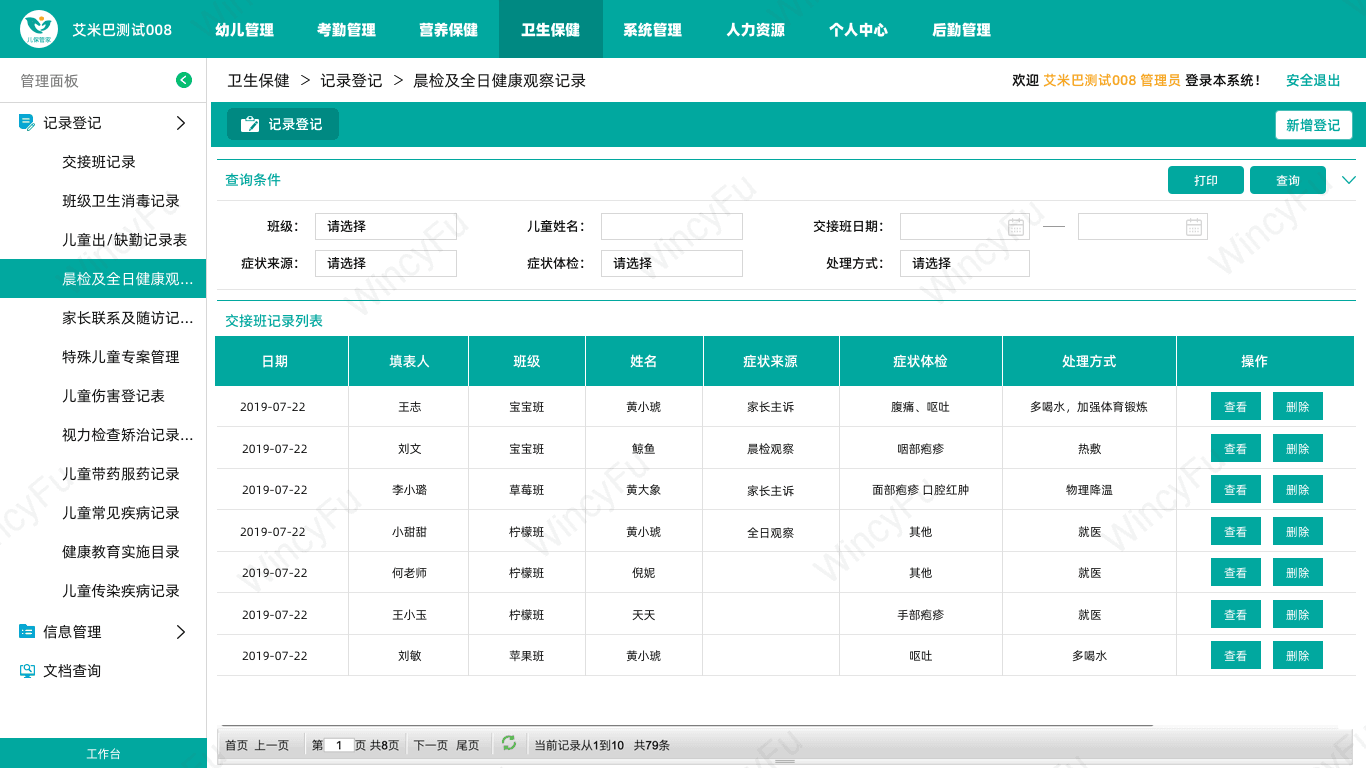Click the 新增登记 button
1366x768 pixels.
point(1314,125)
